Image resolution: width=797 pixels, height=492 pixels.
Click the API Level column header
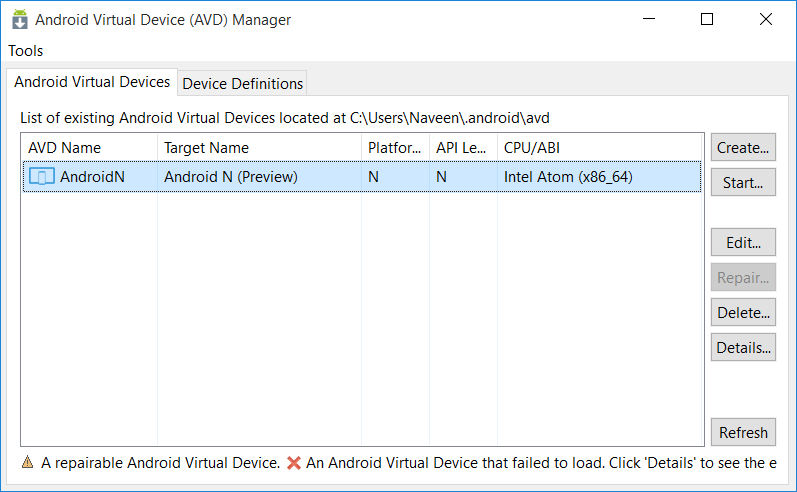464,148
